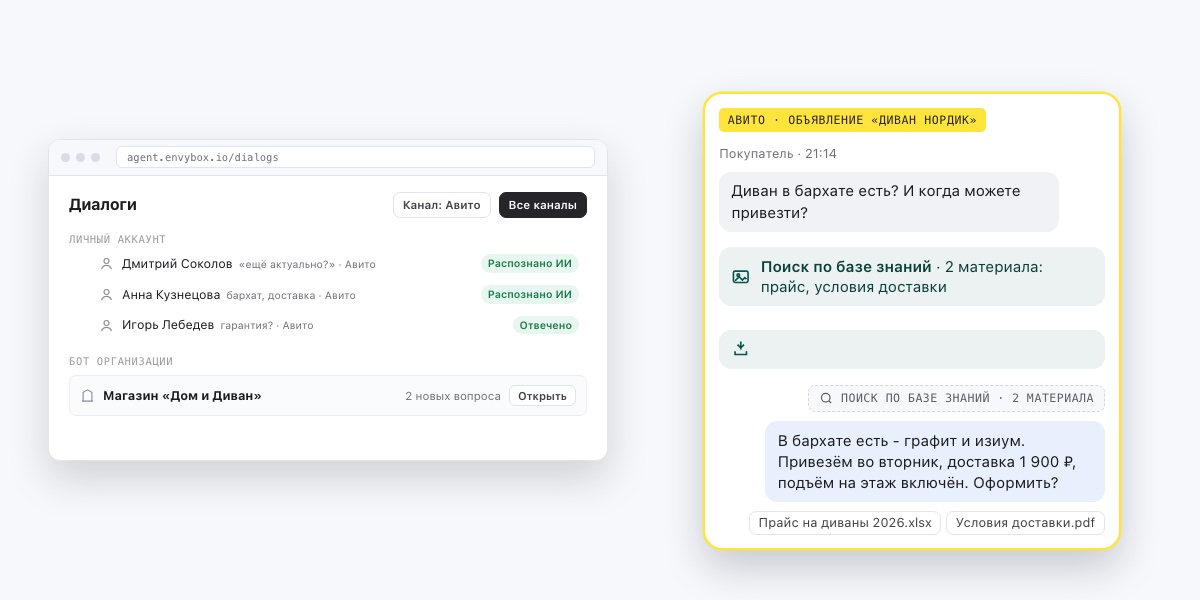1200x600 pixels.
Task: Click the Диалоги heading
Action: click(x=103, y=205)
